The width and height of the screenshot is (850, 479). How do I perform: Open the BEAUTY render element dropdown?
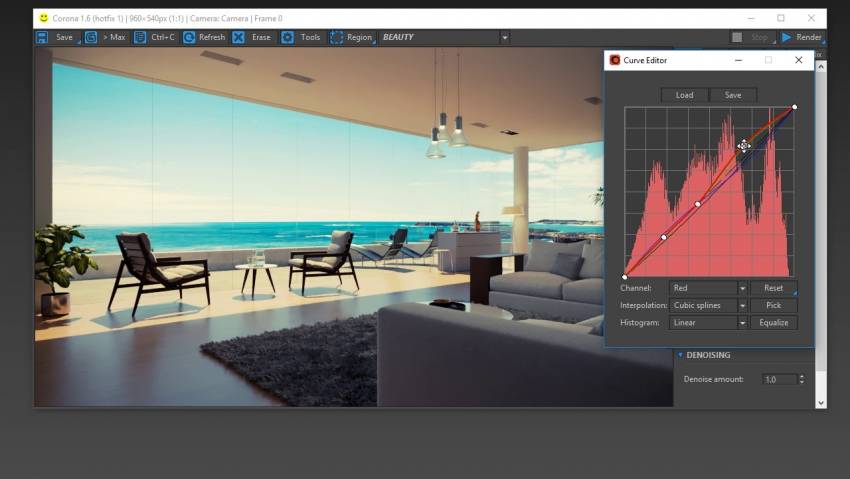(445, 37)
